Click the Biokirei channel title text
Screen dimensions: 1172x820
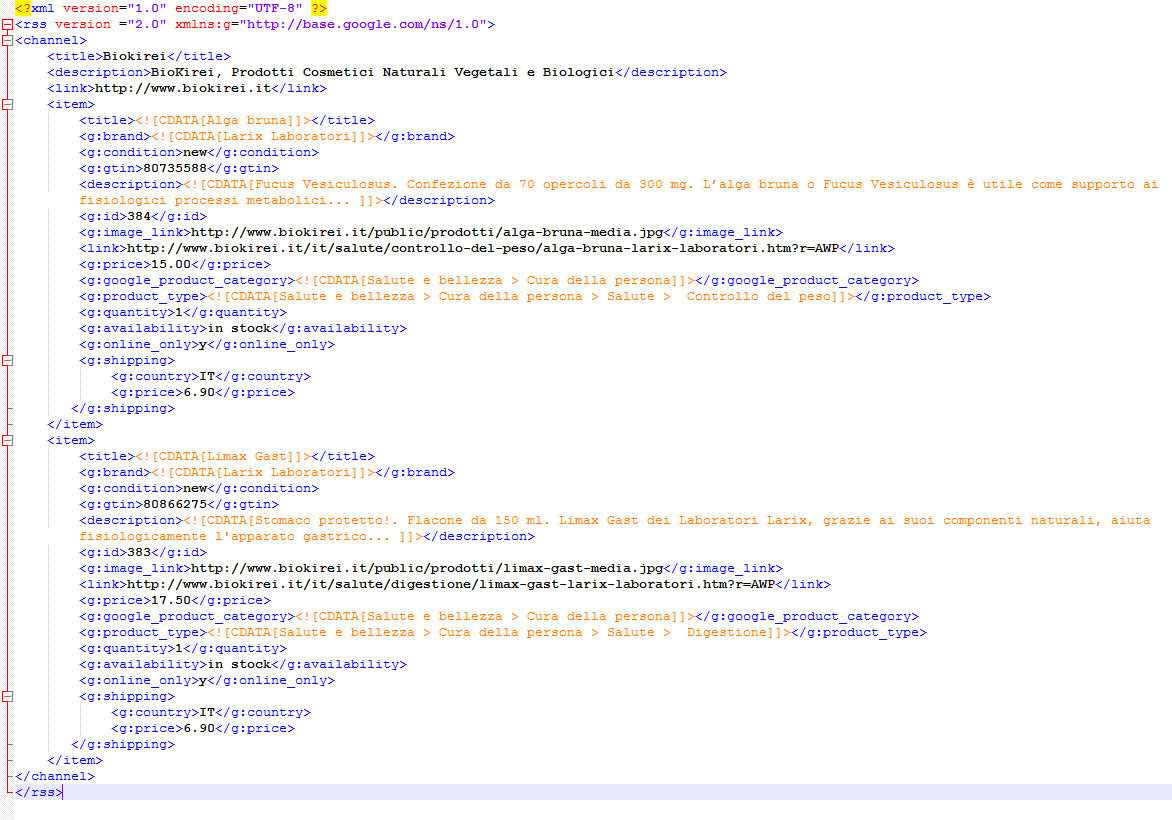[x=134, y=56]
